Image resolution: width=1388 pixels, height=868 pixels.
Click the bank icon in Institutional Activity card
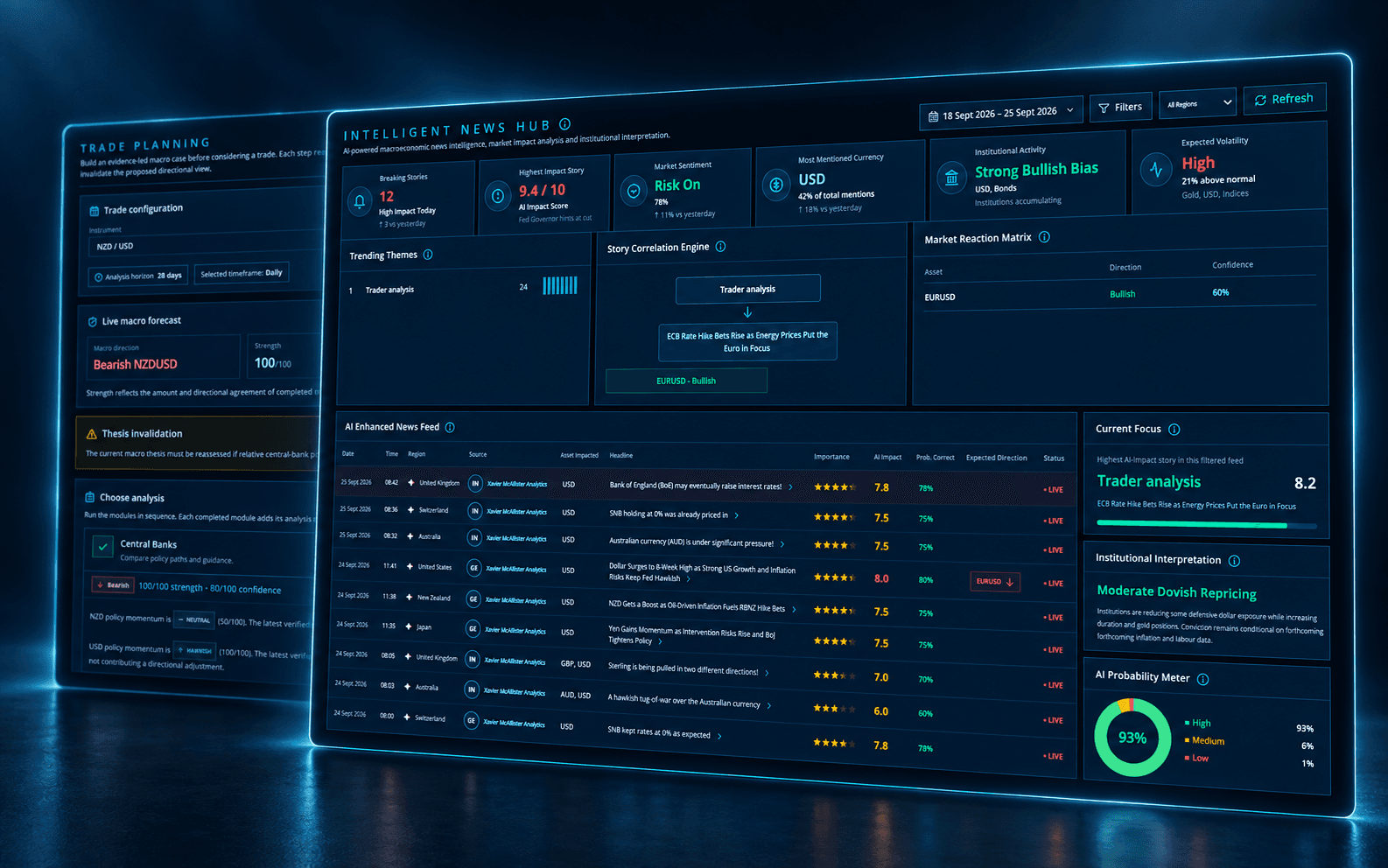point(951,178)
